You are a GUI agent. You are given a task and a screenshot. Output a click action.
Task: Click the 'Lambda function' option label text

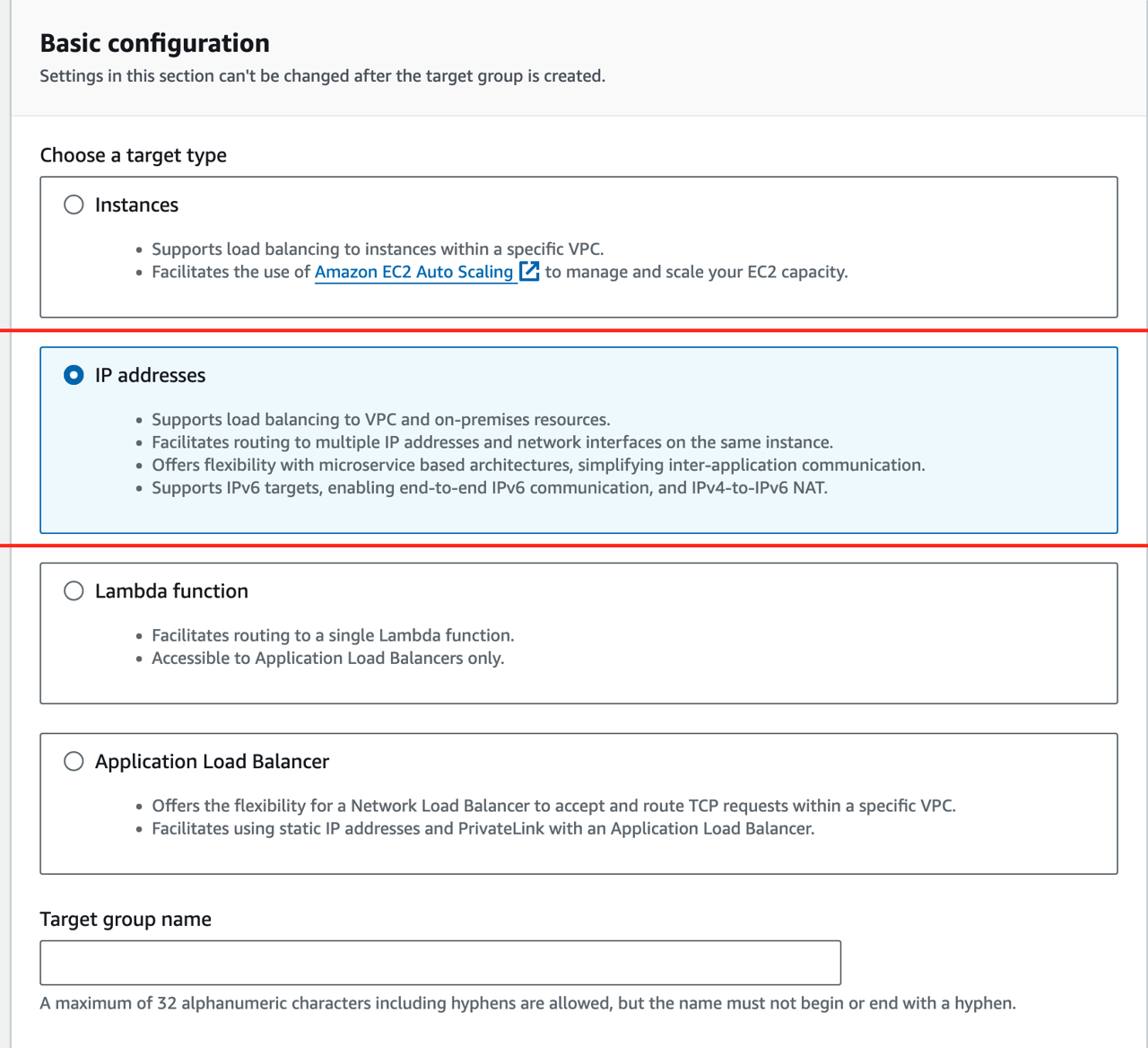point(171,590)
